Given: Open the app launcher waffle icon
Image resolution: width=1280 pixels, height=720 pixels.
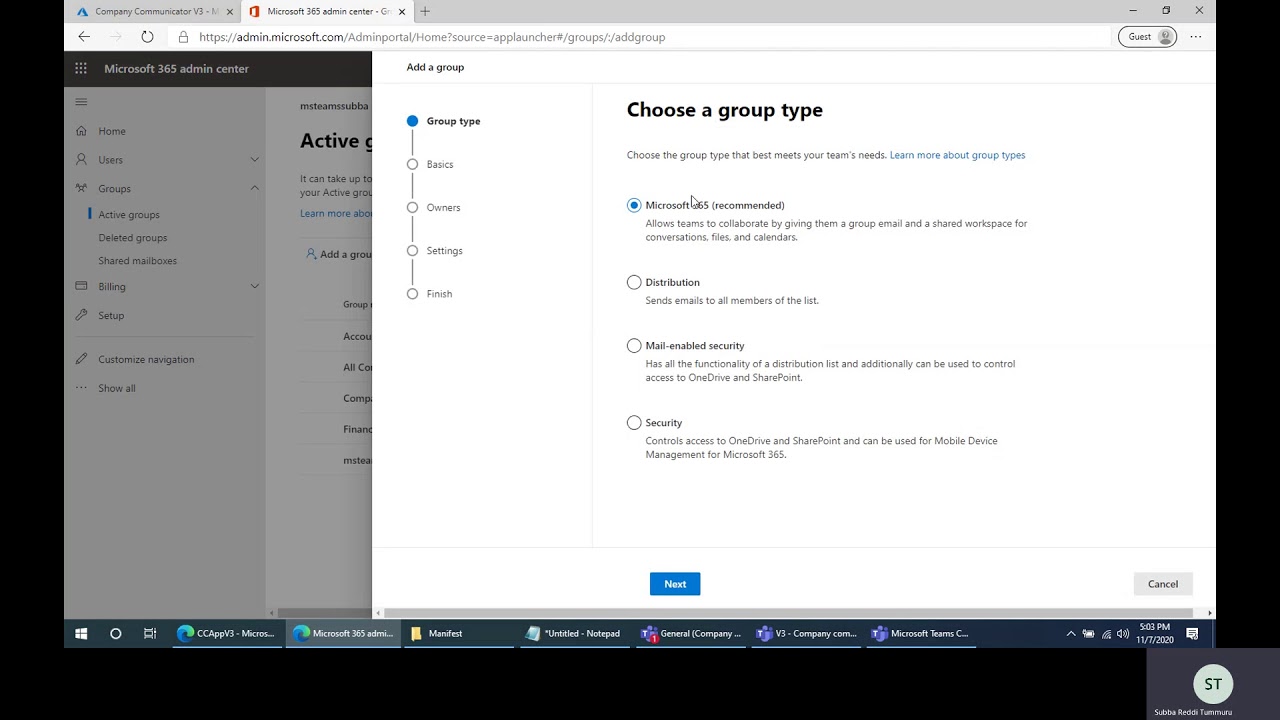Looking at the screenshot, I should click(81, 68).
